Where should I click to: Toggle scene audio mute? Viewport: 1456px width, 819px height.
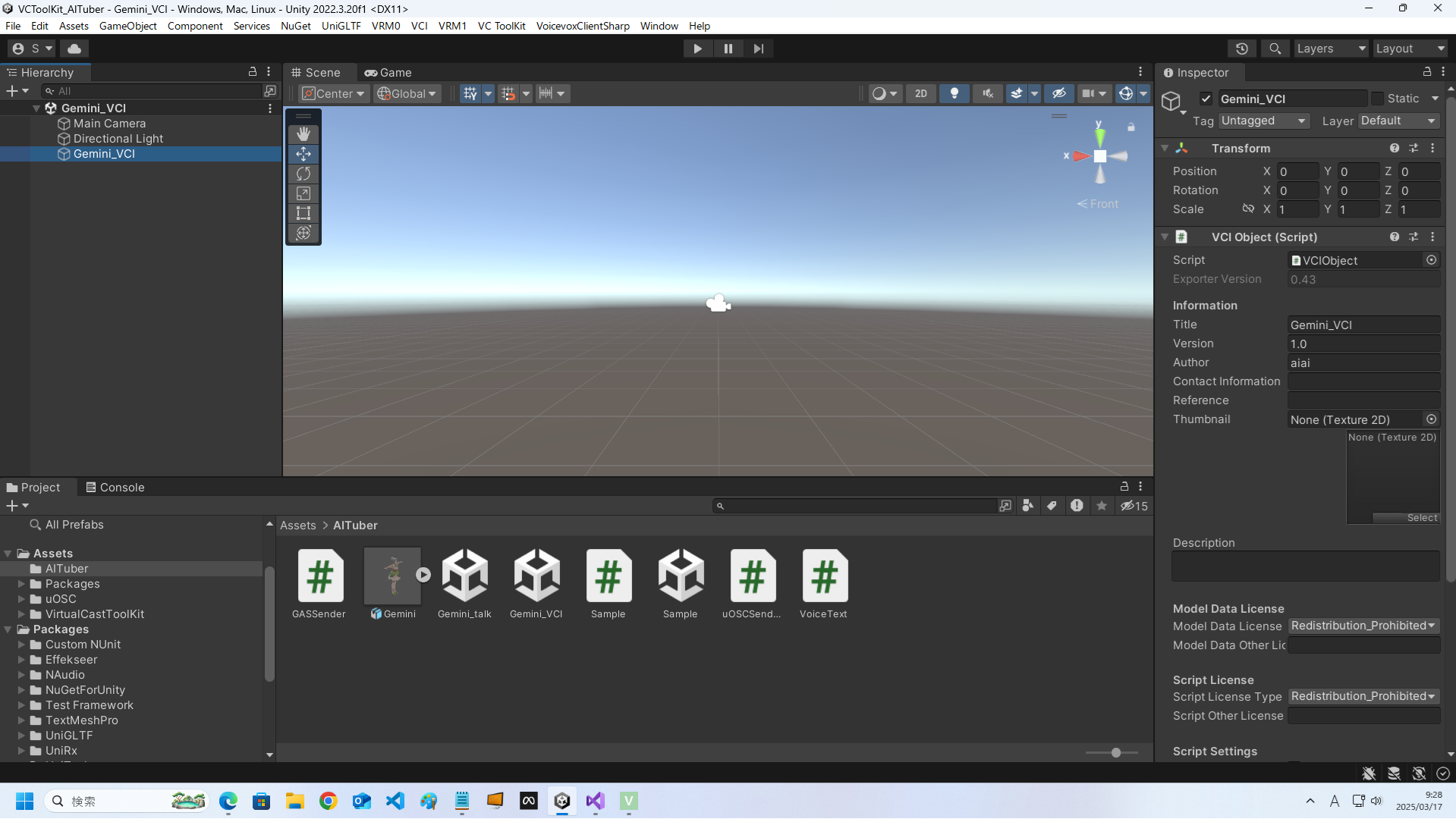pos(988,93)
